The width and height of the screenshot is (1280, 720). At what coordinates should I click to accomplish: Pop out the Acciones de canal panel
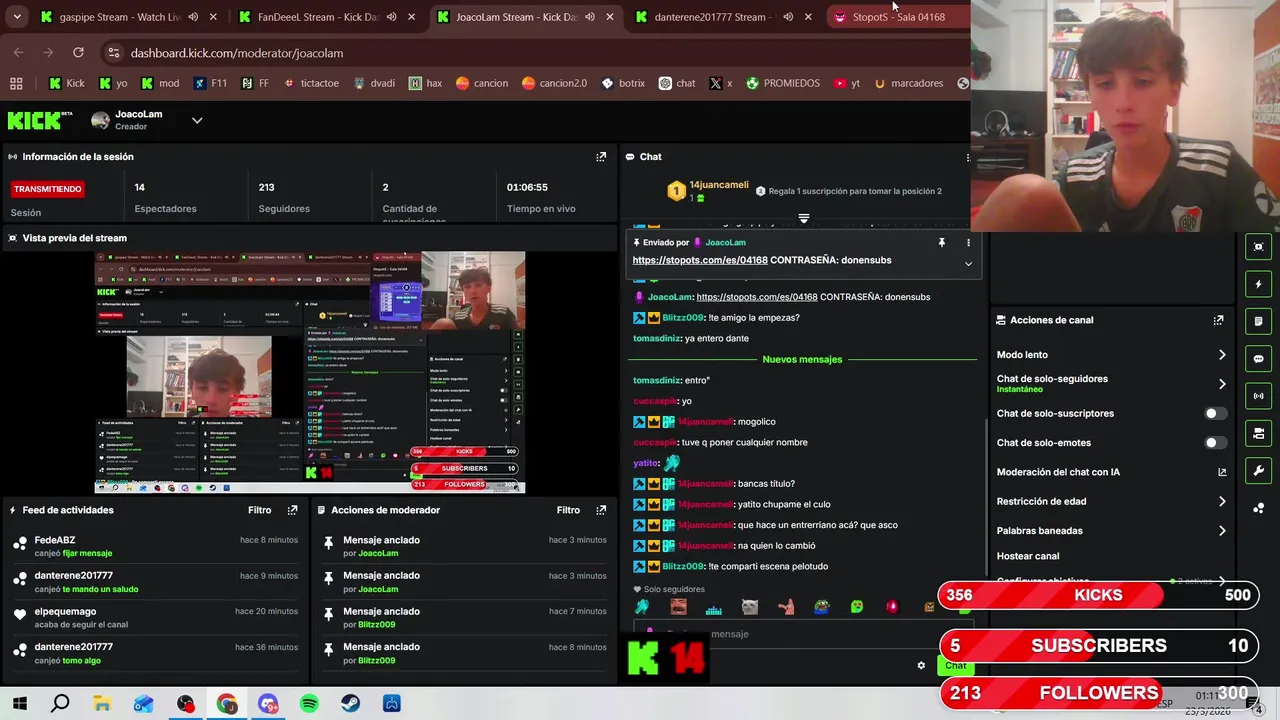(1218, 320)
